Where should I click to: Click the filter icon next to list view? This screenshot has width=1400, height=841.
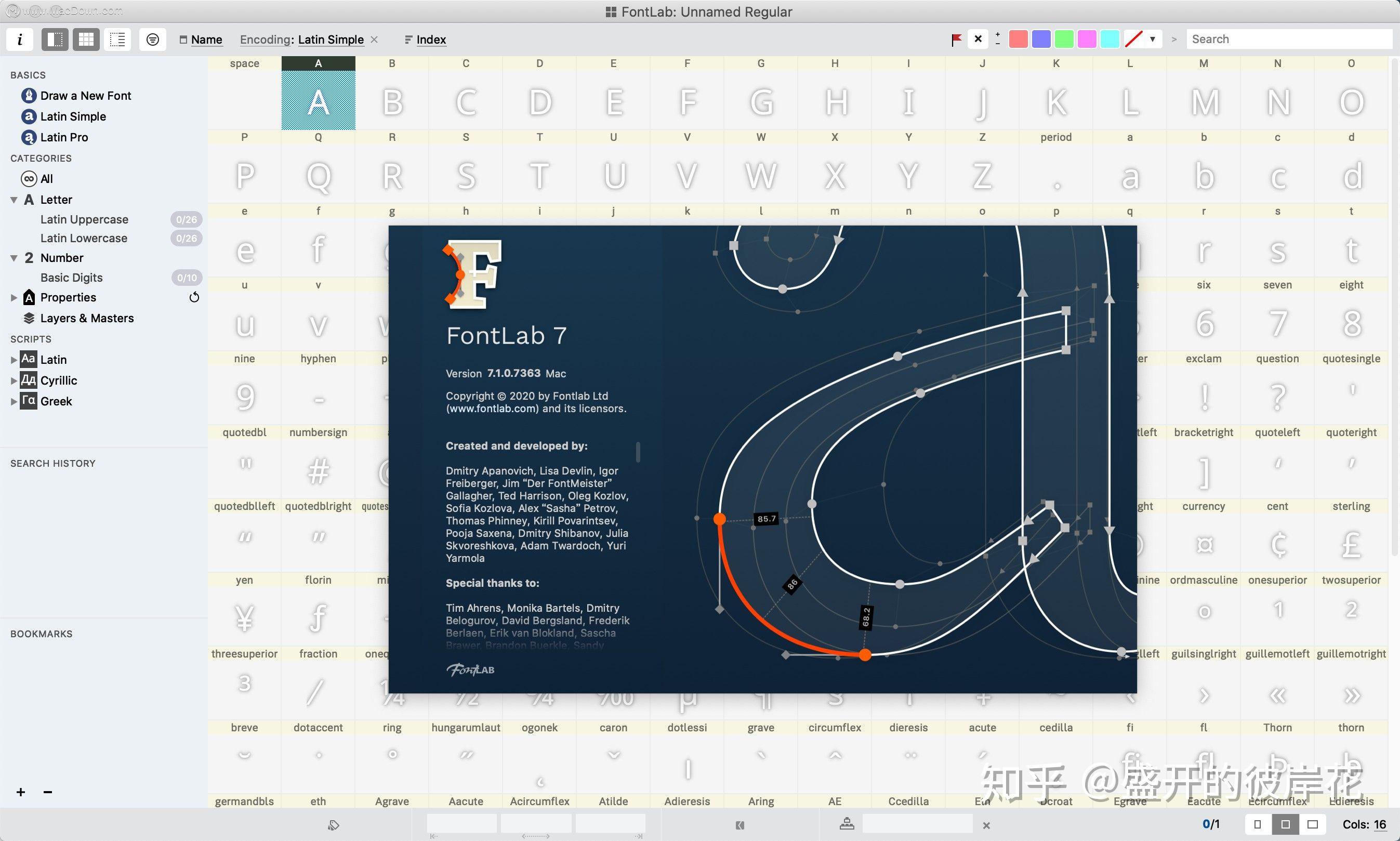(152, 39)
